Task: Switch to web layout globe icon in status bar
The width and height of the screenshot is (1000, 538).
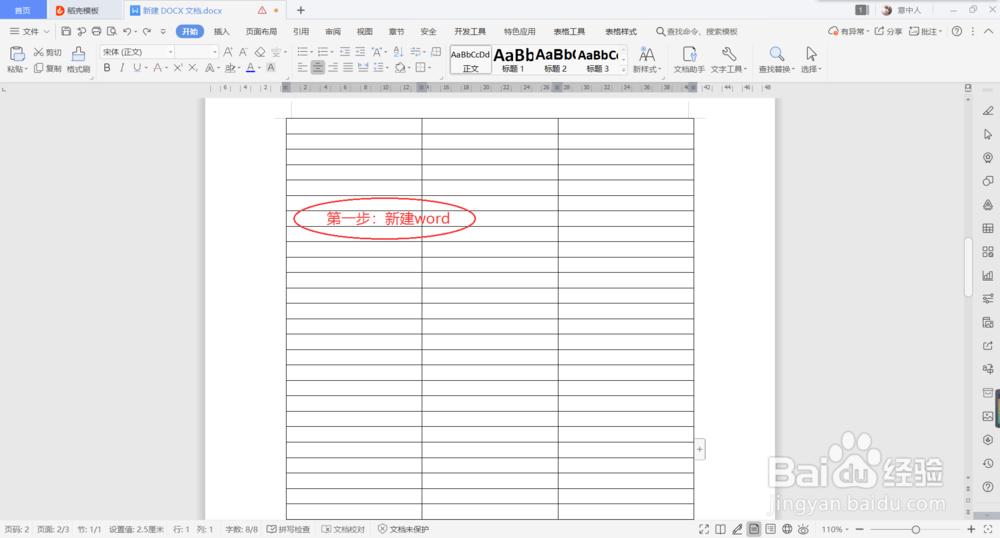Action: 787,529
